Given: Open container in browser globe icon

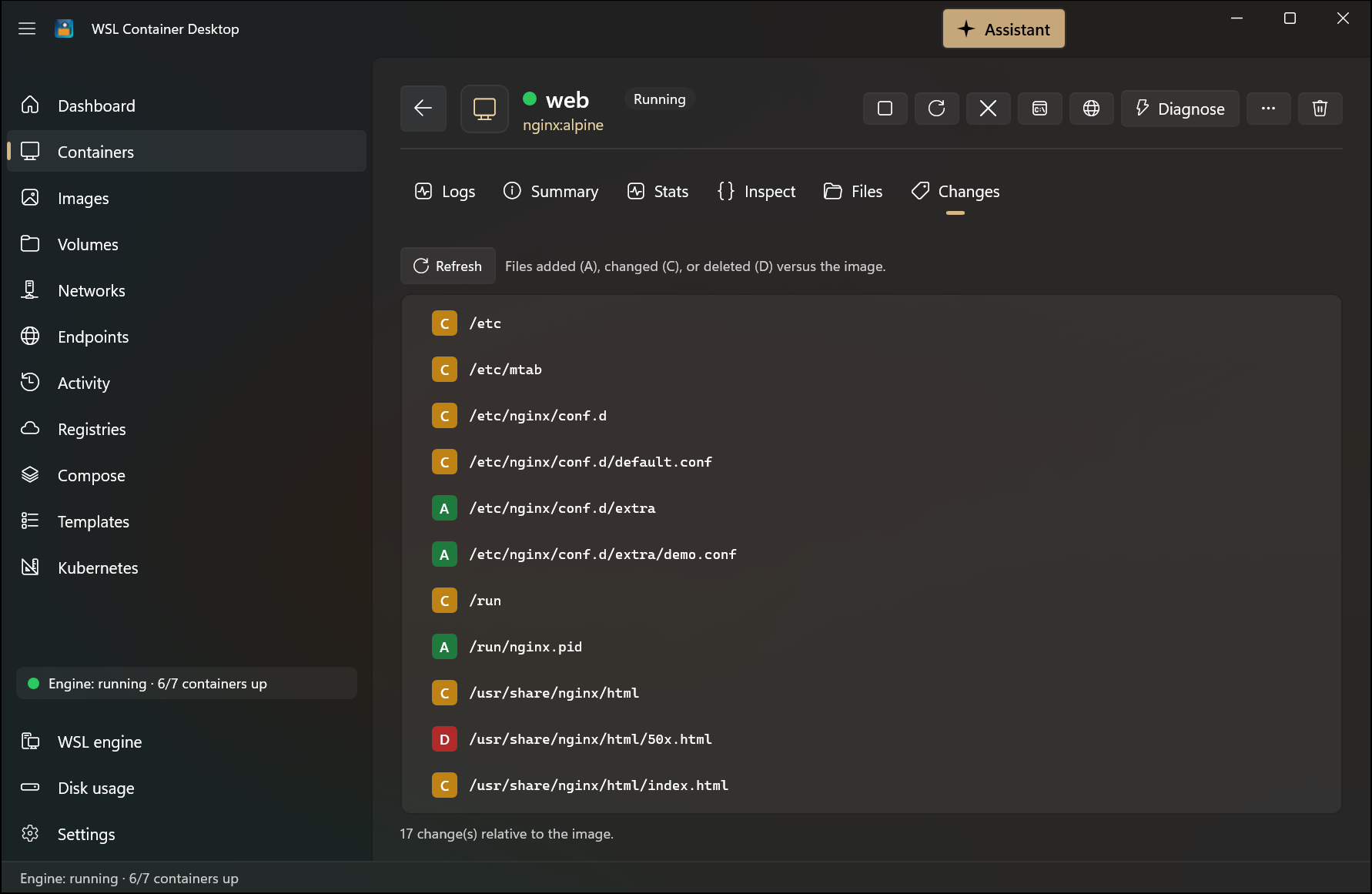Looking at the screenshot, I should pyautogui.click(x=1092, y=109).
